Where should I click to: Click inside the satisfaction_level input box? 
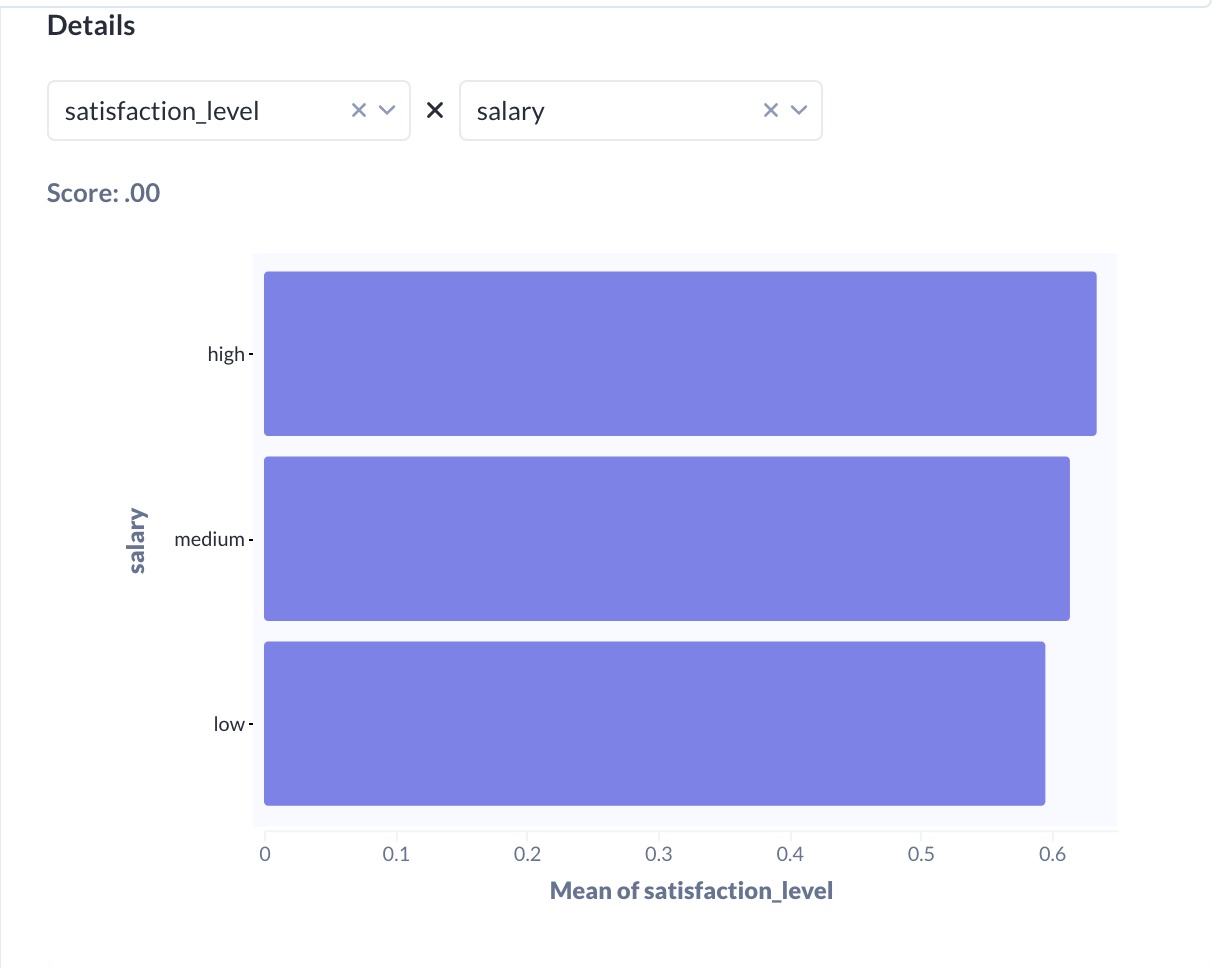coord(180,110)
